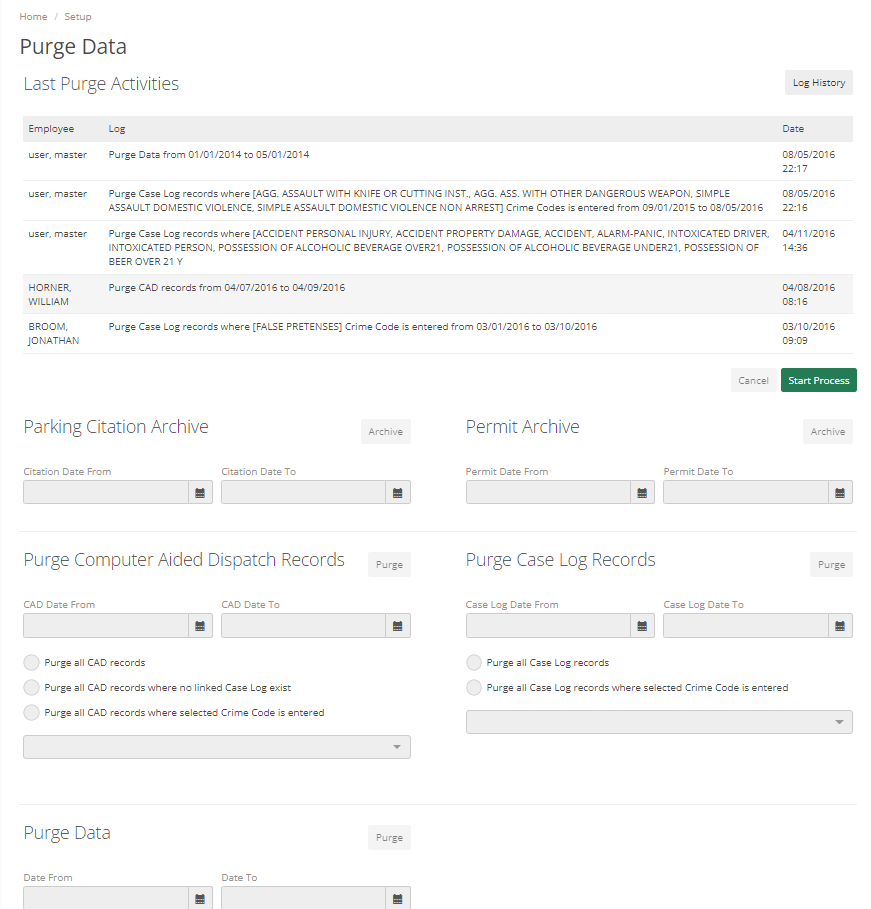Click the Date column header
The height and width of the screenshot is (909, 871).
pyautogui.click(x=793, y=129)
